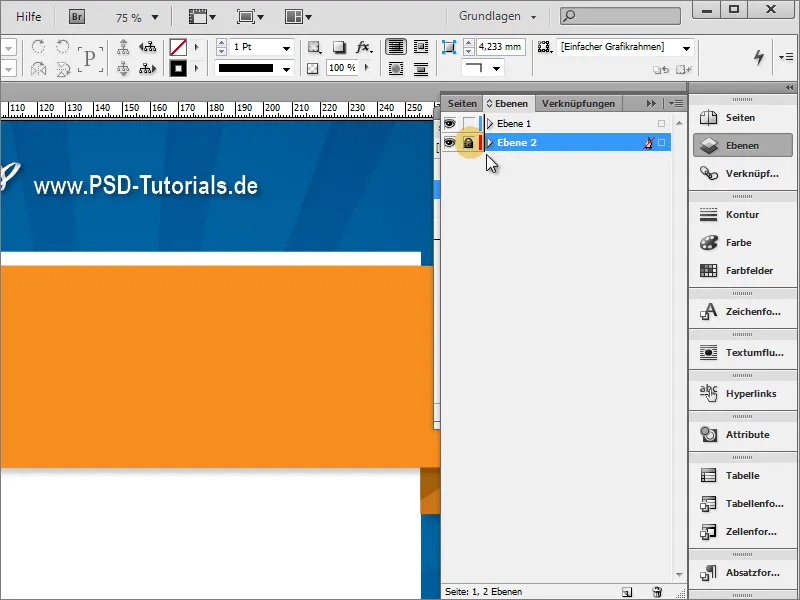800x600 pixels.
Task: Click the object style icon beside Einfacher Grafikrahmen
Action: tap(545, 47)
